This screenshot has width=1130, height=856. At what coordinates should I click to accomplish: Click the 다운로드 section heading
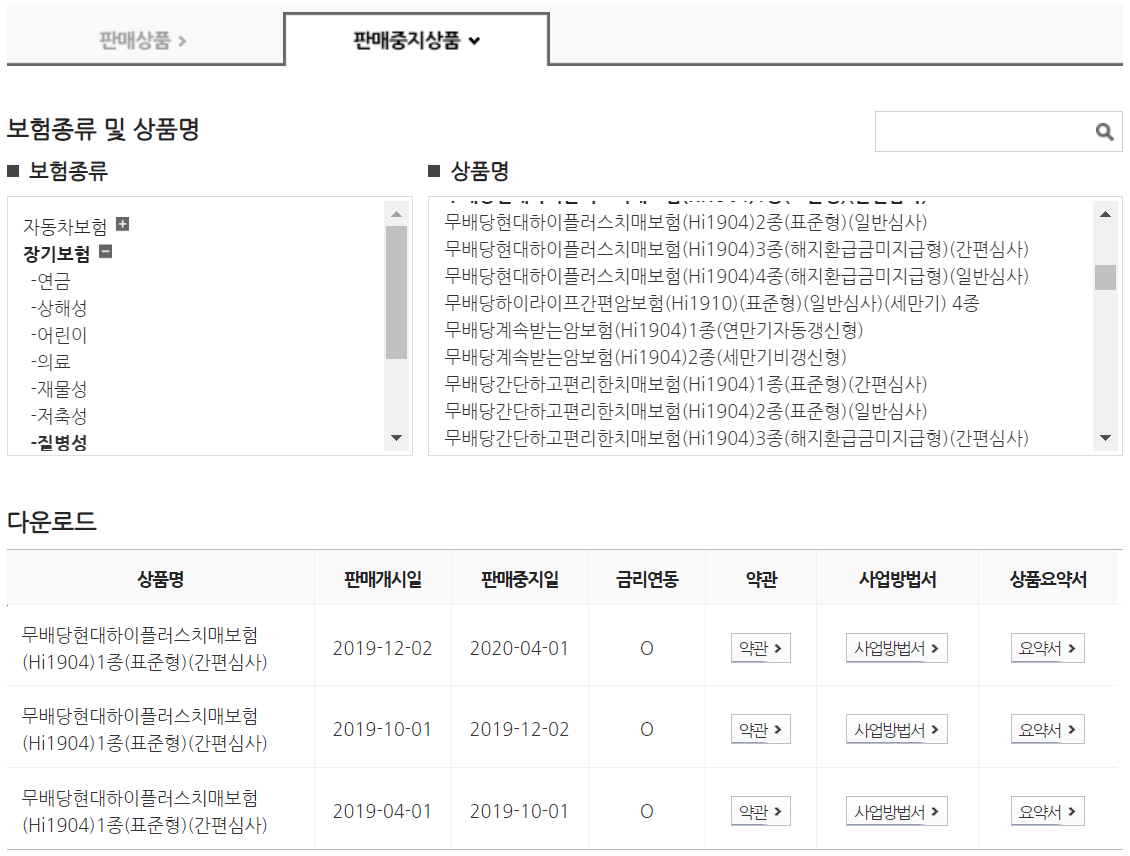point(52,521)
